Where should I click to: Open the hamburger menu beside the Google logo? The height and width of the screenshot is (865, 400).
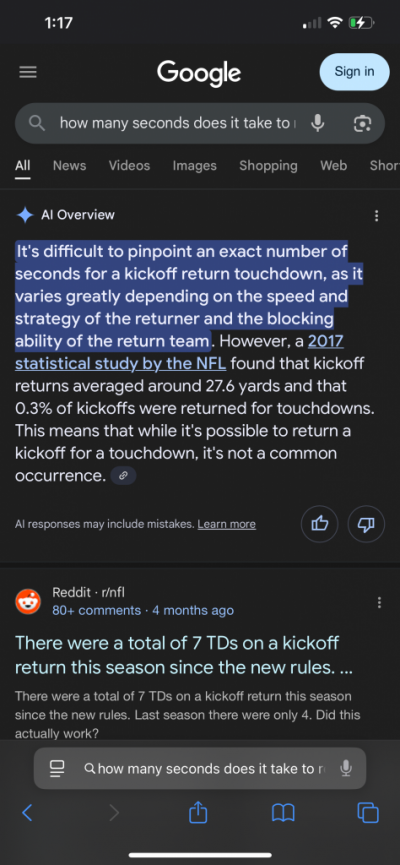[x=28, y=72]
